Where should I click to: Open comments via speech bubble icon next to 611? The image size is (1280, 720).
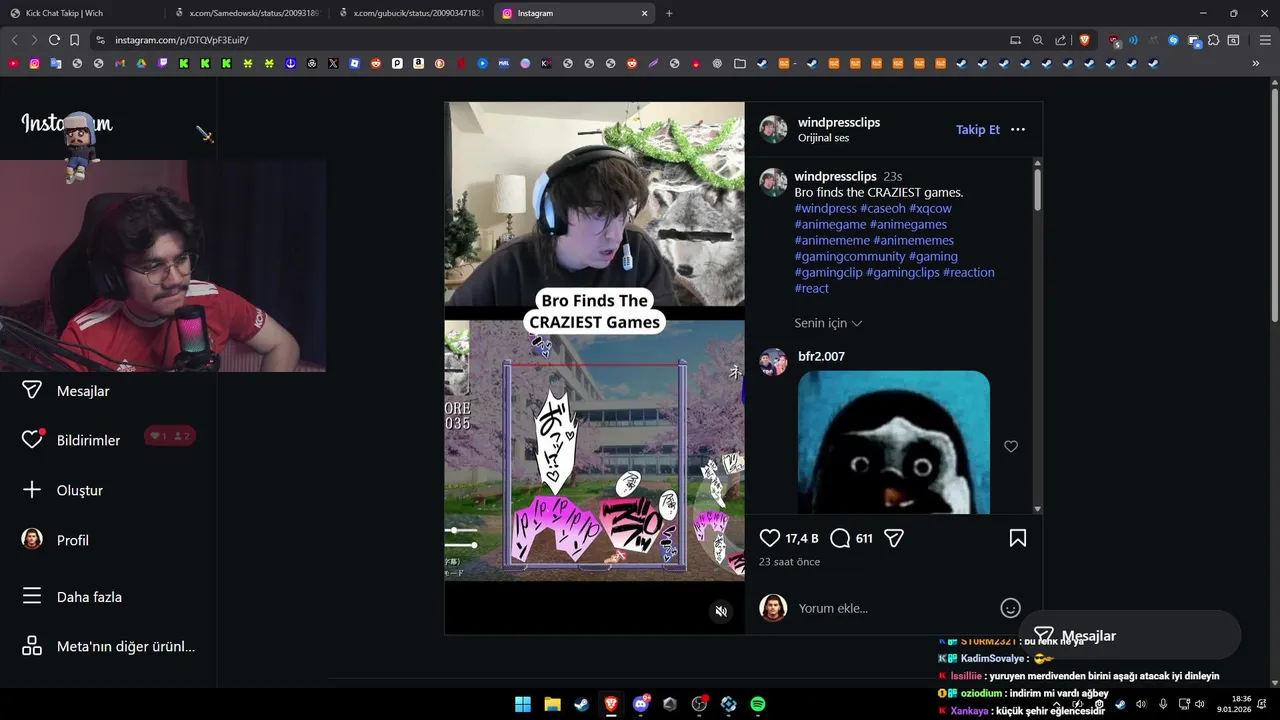(x=840, y=538)
